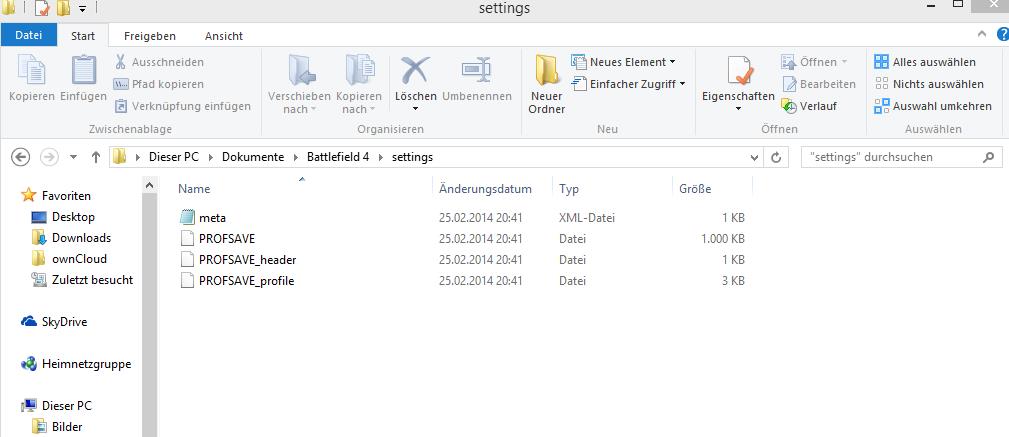The height and width of the screenshot is (437, 1009).
Task: Click Auswahl umkehren to invert selection
Action: click(x=932, y=106)
